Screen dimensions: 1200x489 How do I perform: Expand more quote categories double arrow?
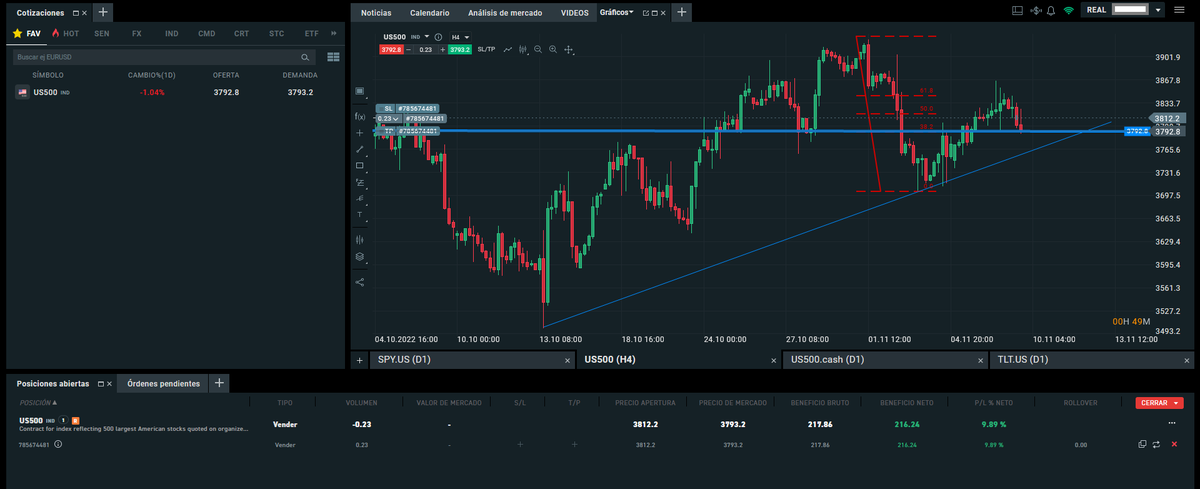[332, 33]
